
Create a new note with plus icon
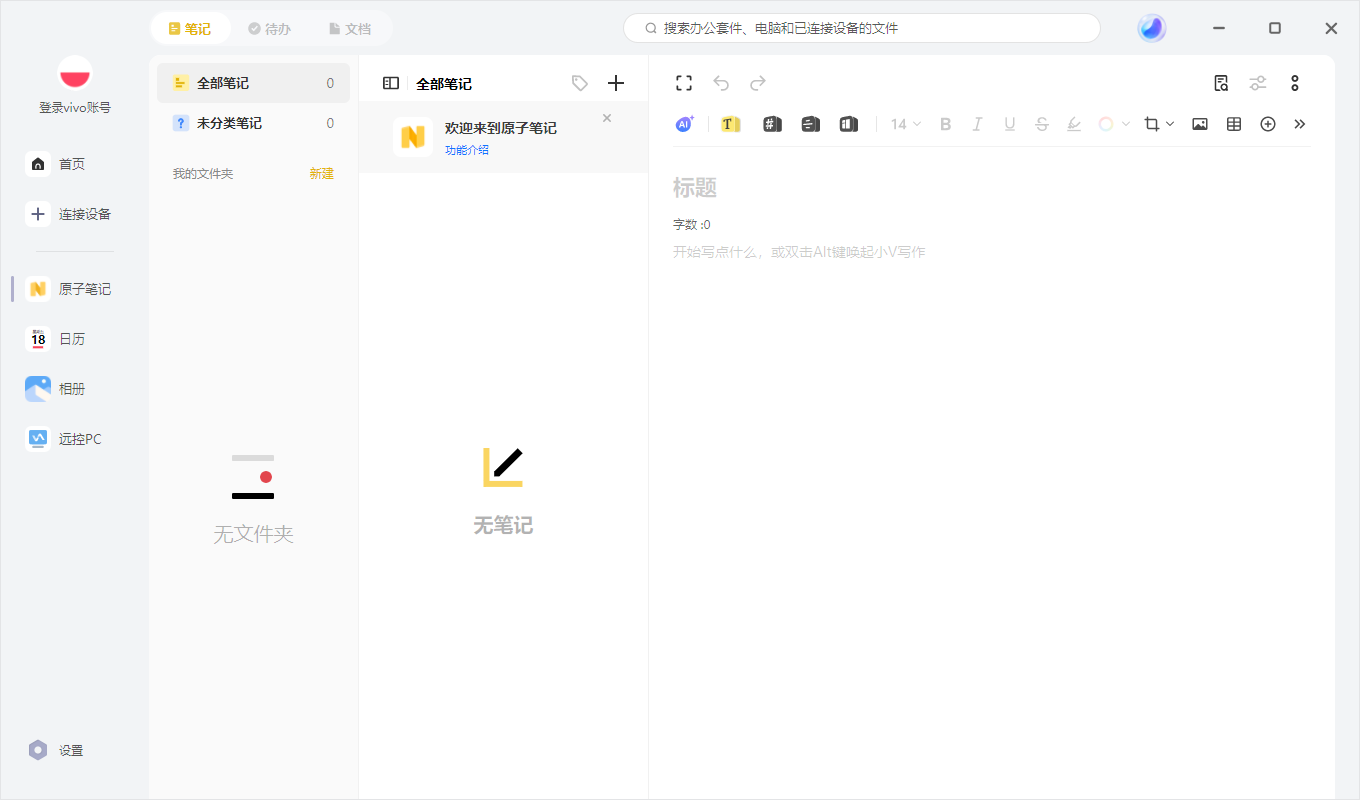(x=616, y=83)
